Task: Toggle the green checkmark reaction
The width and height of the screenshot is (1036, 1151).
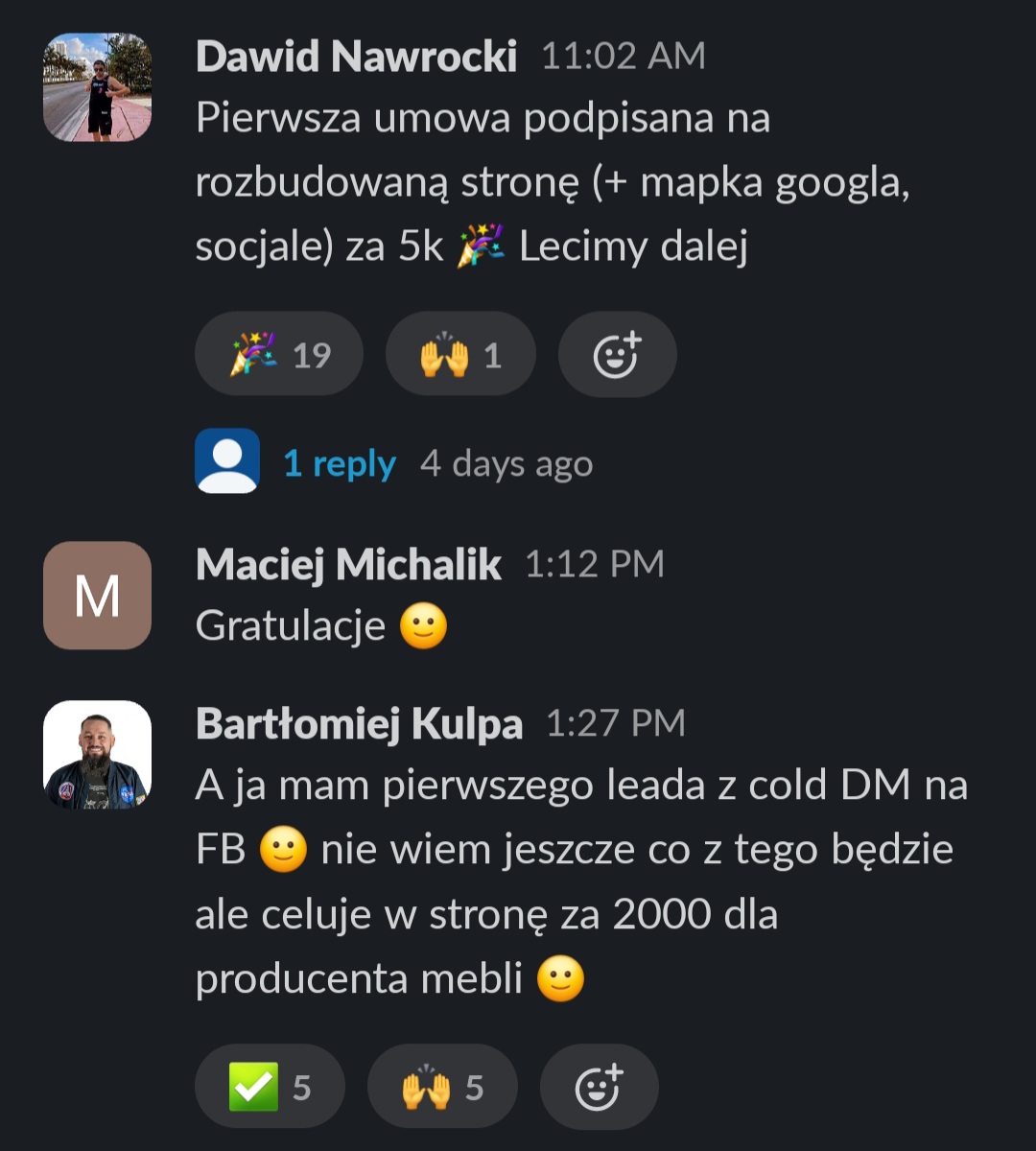Action: [270, 1087]
